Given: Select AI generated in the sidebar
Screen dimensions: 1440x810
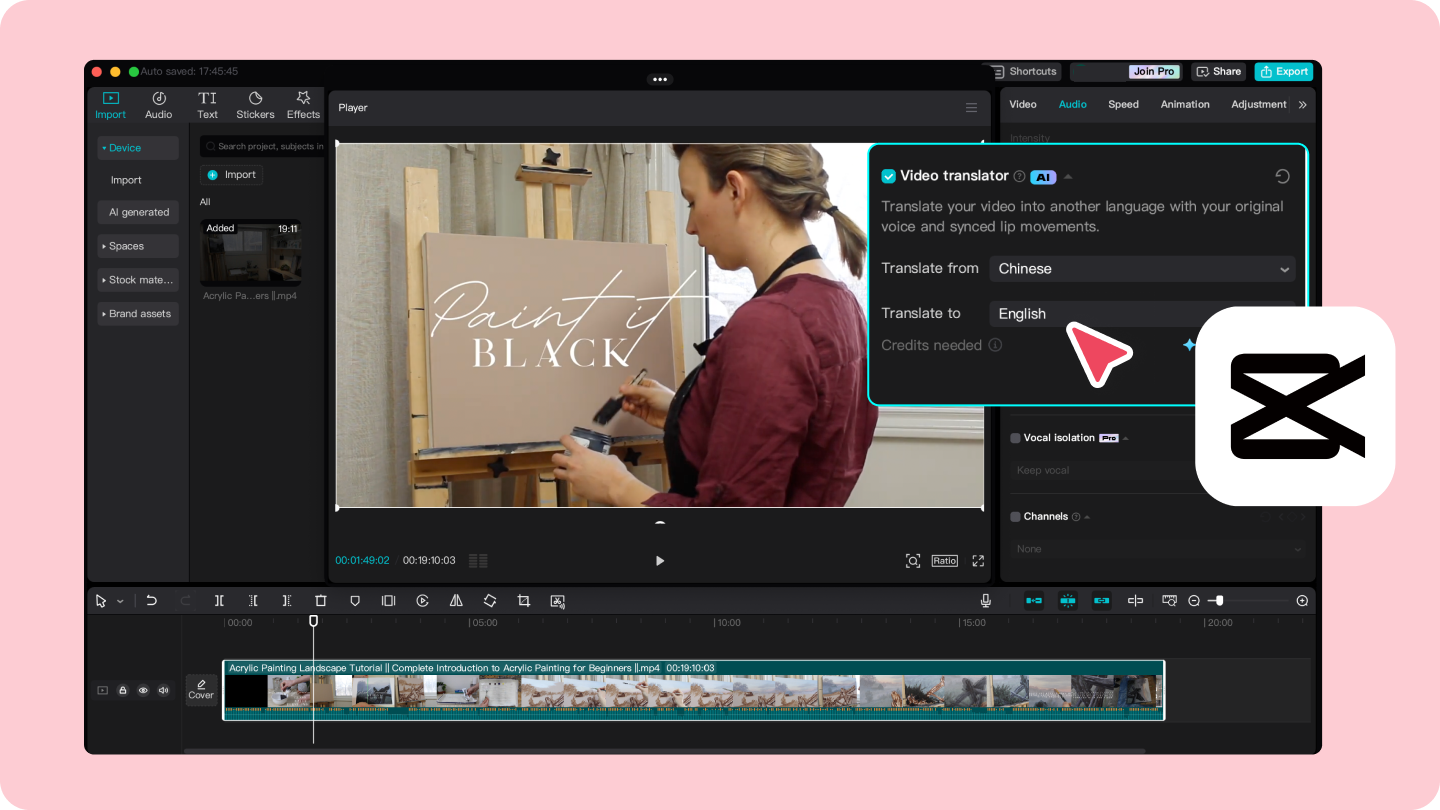Looking at the screenshot, I should tap(138, 212).
